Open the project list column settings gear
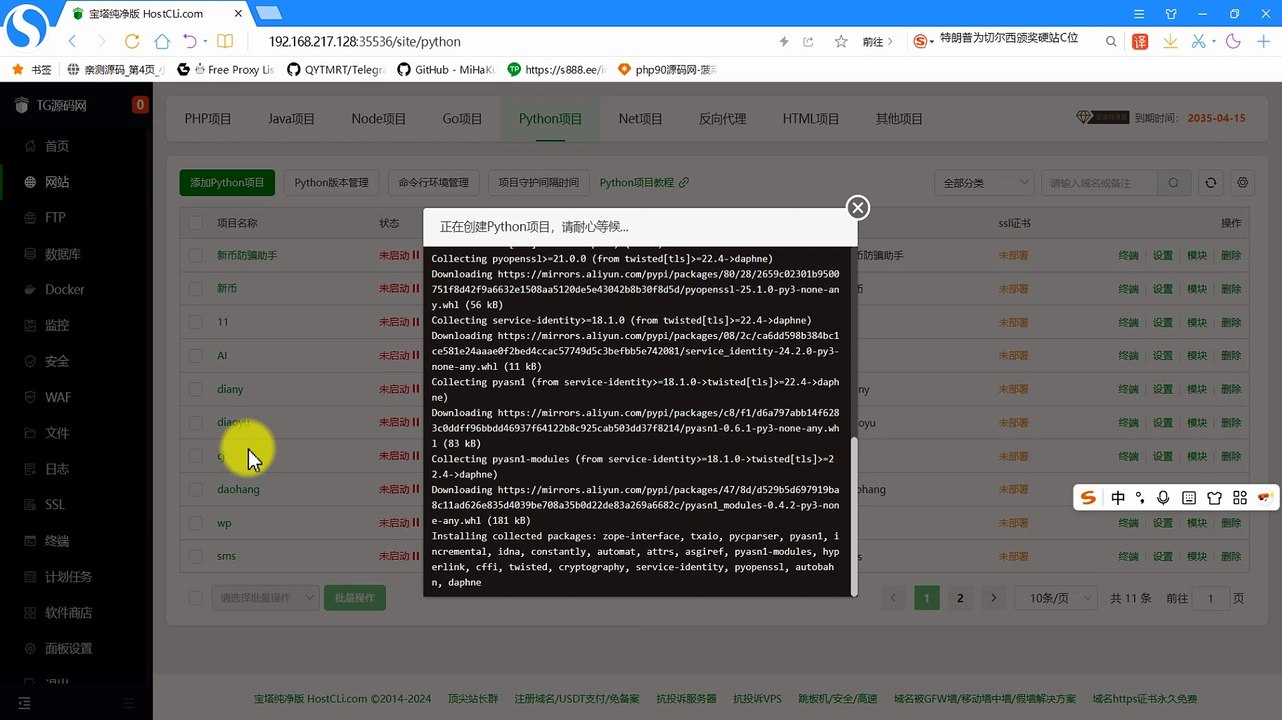The image size is (1282, 720). (x=1243, y=183)
